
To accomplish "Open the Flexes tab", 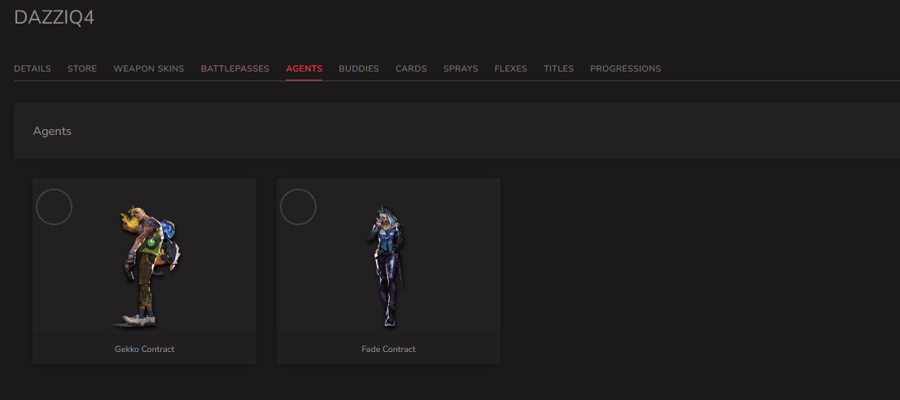I will point(511,69).
